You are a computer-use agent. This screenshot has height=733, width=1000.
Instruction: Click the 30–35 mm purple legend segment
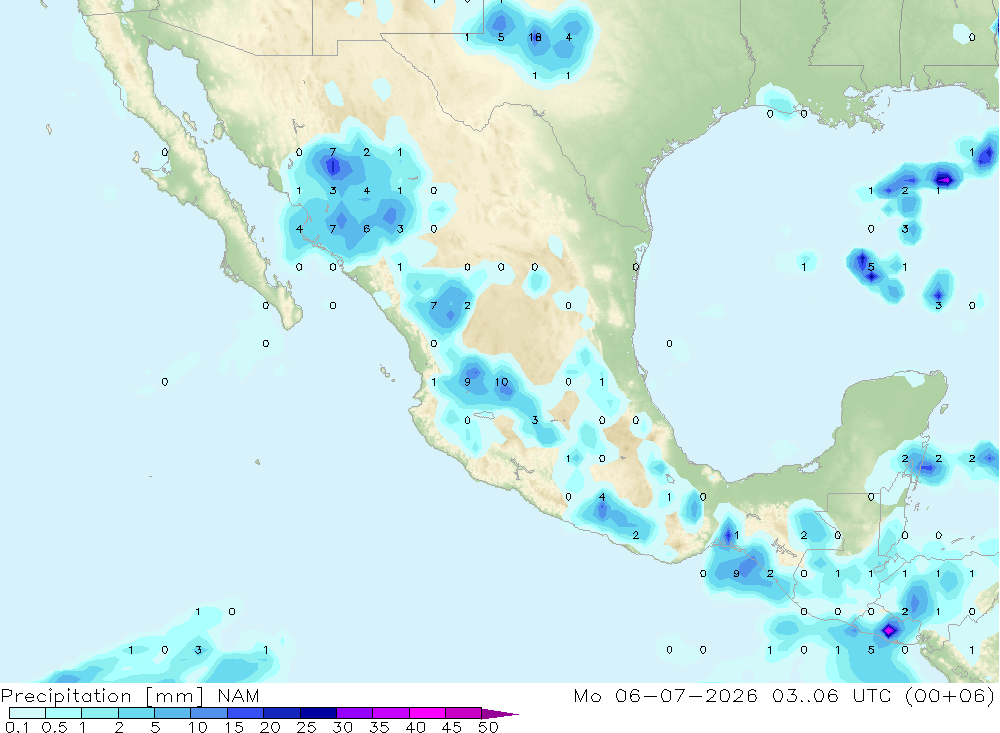pos(354,713)
